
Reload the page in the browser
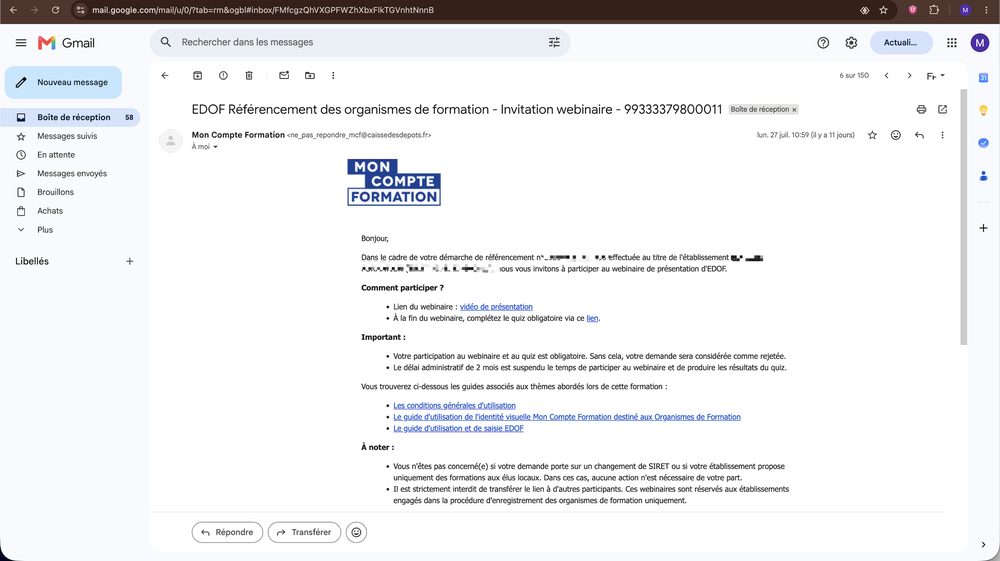[x=55, y=10]
